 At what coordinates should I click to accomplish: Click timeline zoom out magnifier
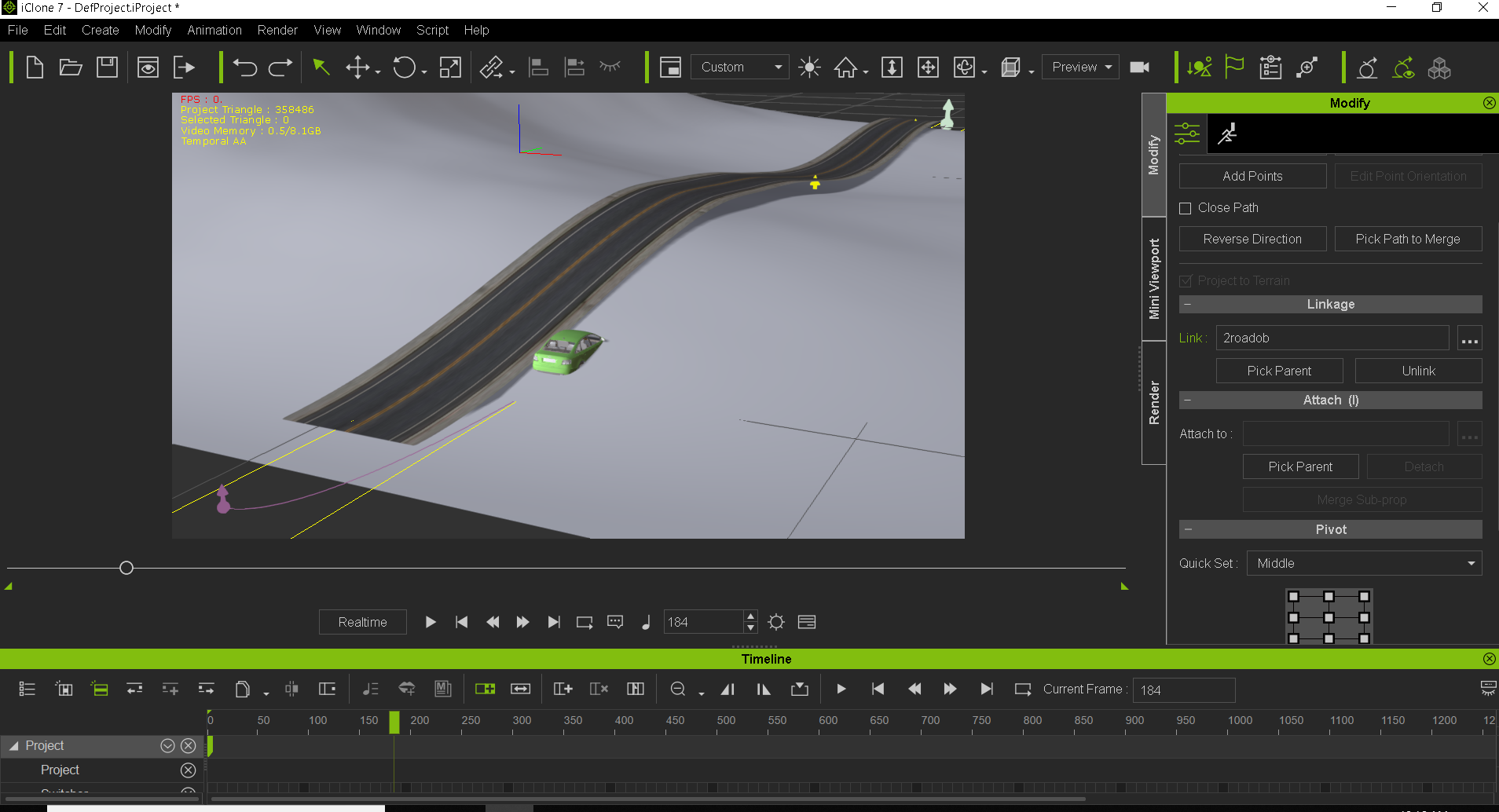[678, 689]
